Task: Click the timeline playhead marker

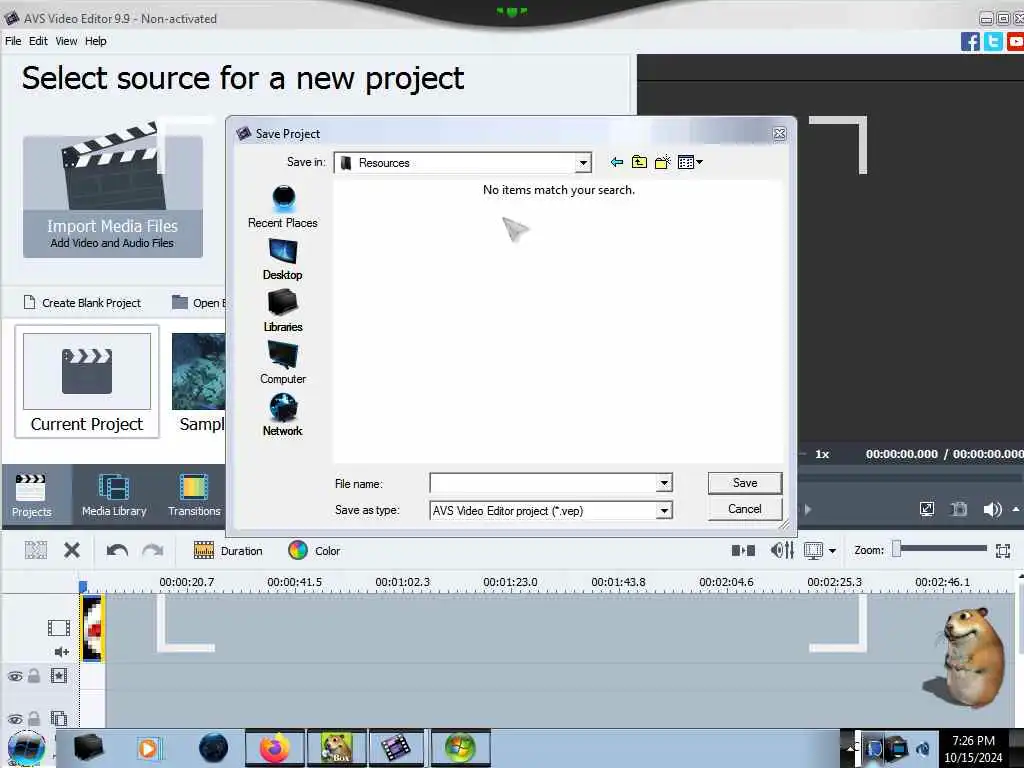Action: (83, 586)
